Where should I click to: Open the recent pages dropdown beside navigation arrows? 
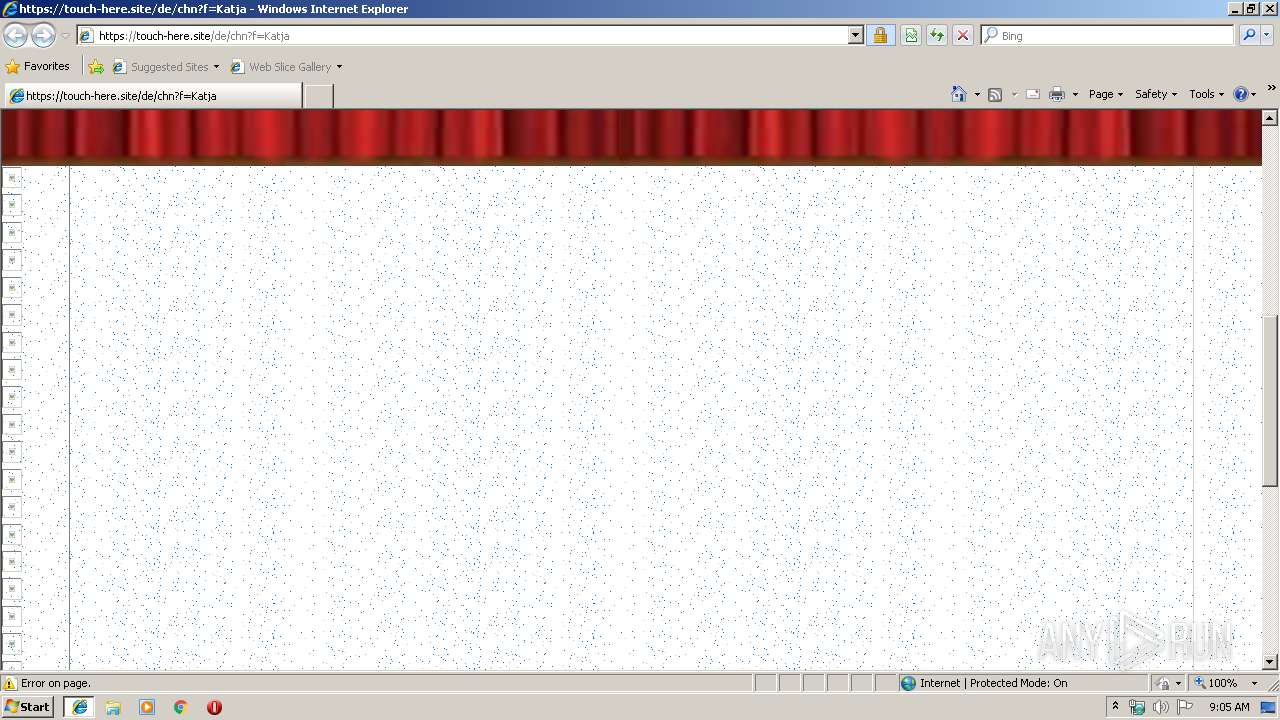click(x=65, y=36)
